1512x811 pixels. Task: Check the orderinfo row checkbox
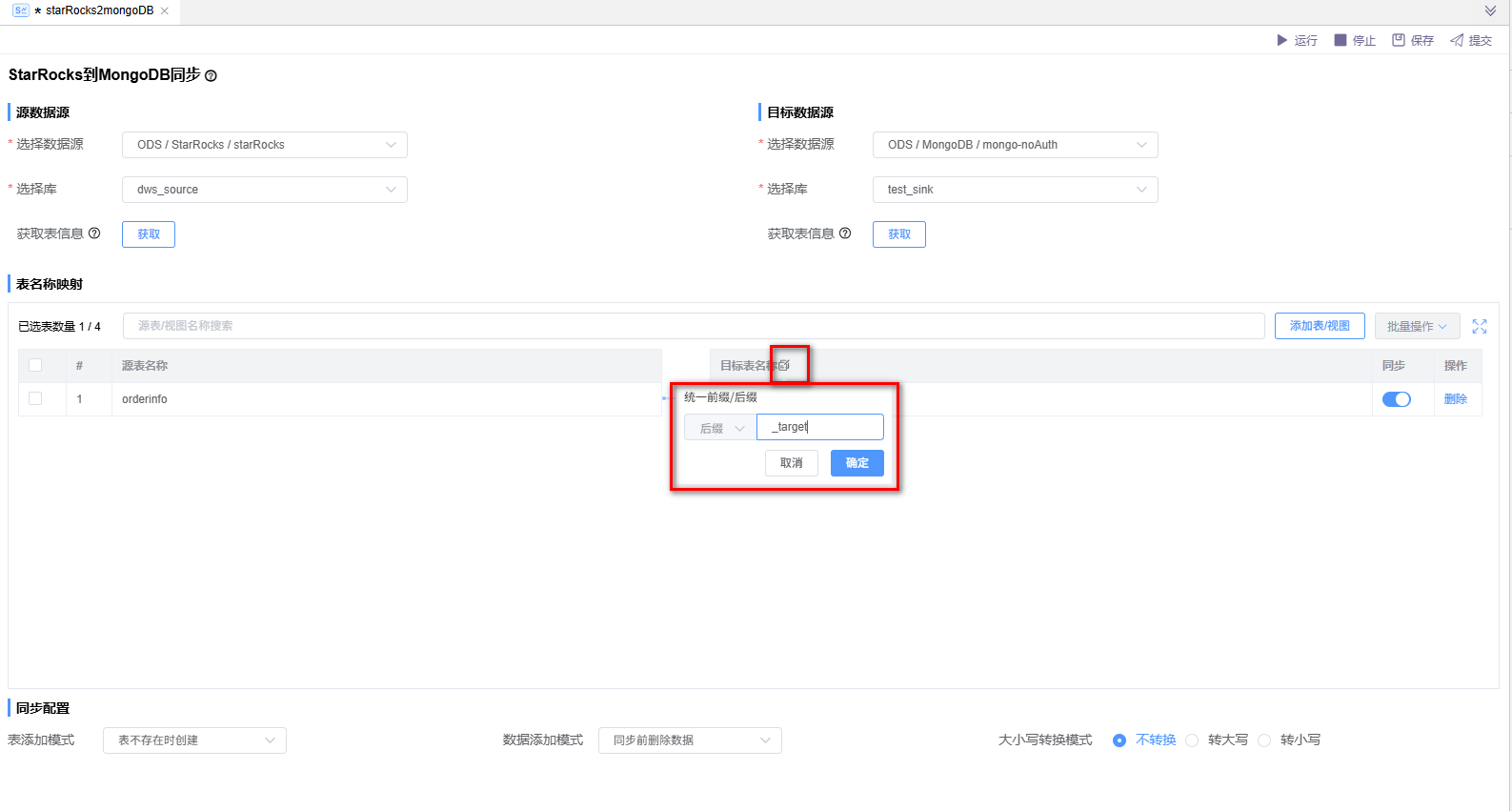(x=35, y=398)
